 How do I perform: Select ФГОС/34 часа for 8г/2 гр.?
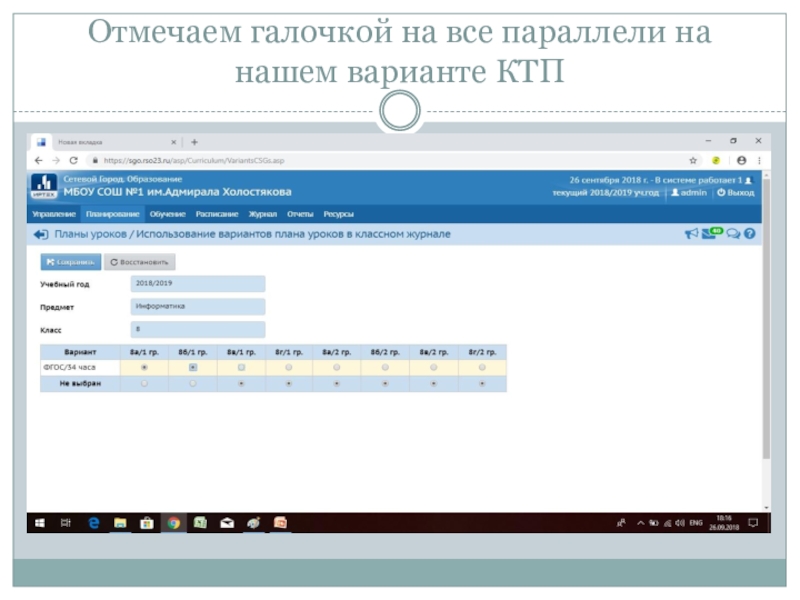(x=482, y=367)
